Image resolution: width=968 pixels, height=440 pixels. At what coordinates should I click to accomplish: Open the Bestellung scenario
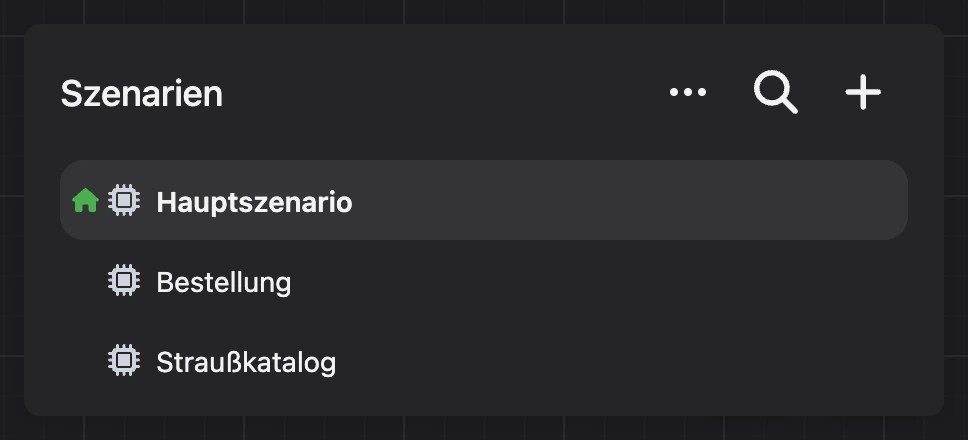click(x=223, y=283)
